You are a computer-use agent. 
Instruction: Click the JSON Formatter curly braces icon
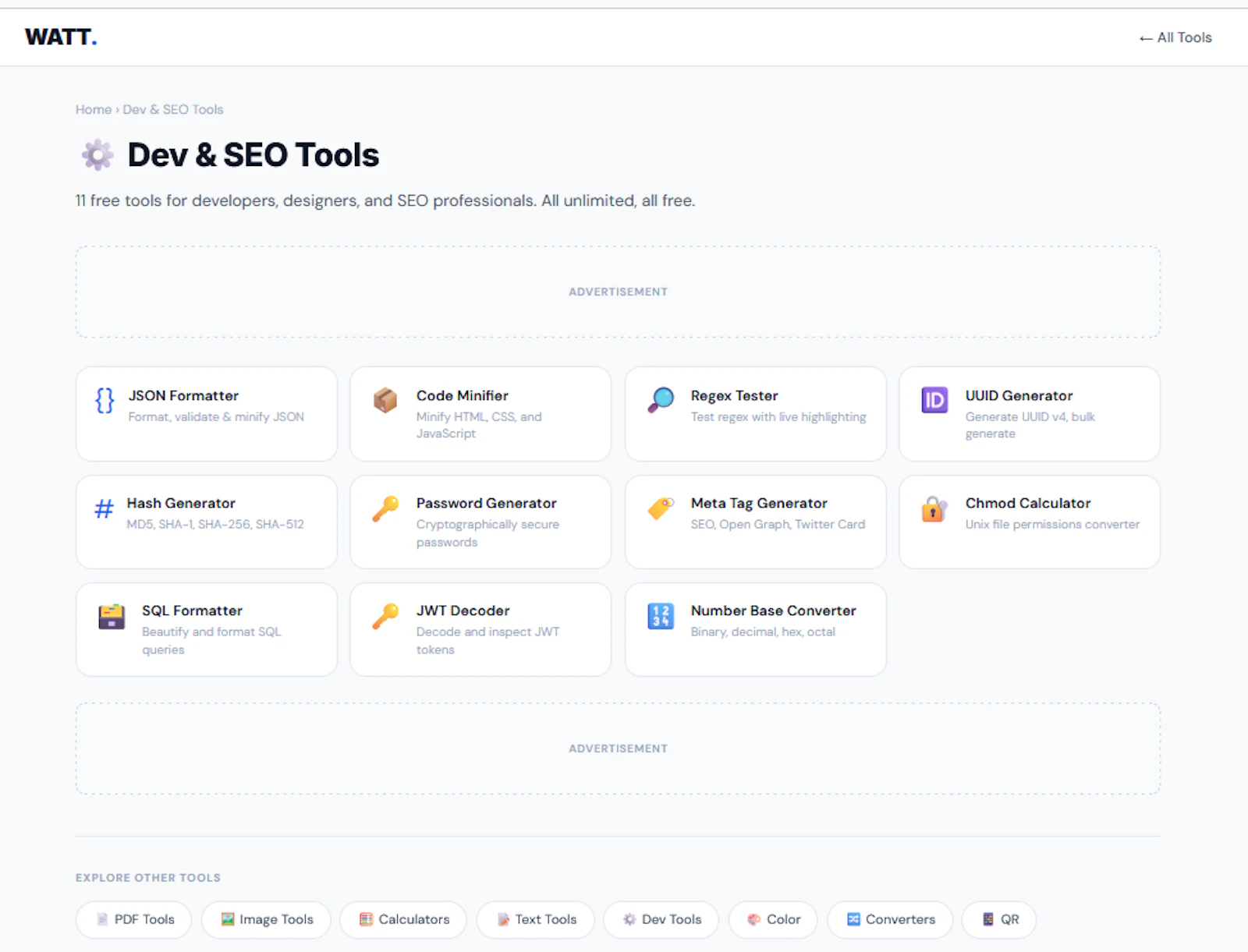pos(105,400)
